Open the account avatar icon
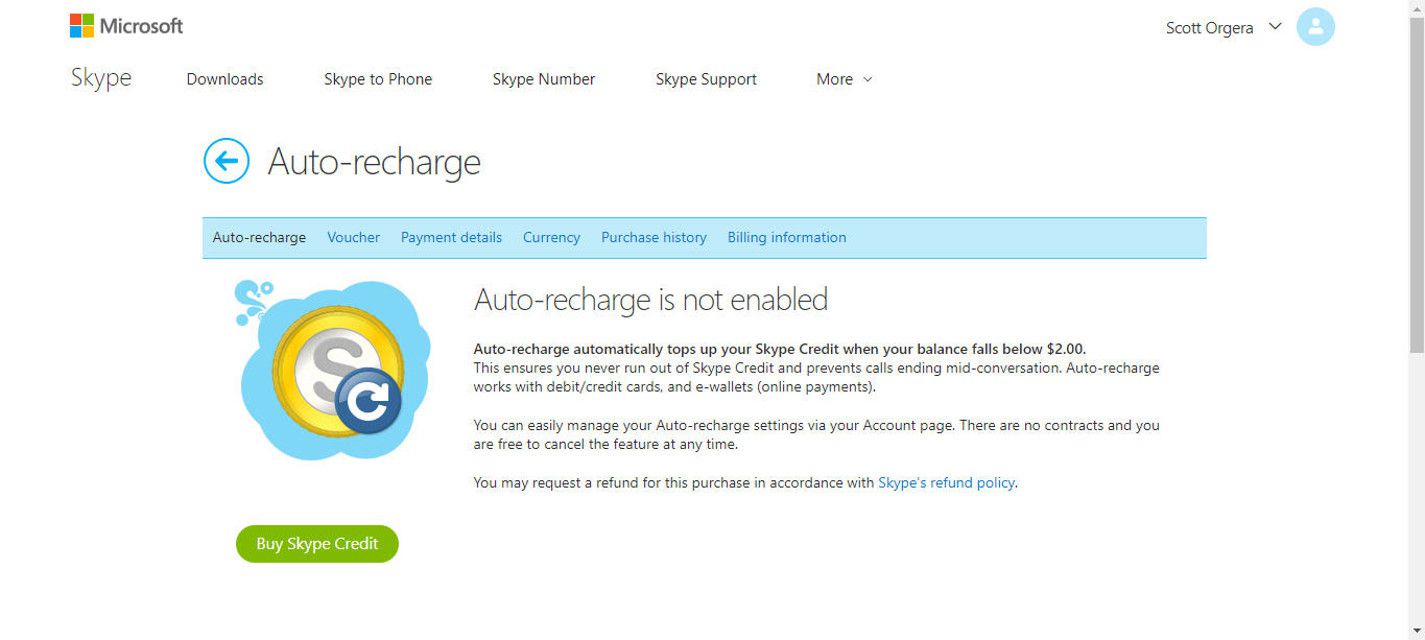Image resolution: width=1425 pixels, height=640 pixels. (x=1315, y=27)
